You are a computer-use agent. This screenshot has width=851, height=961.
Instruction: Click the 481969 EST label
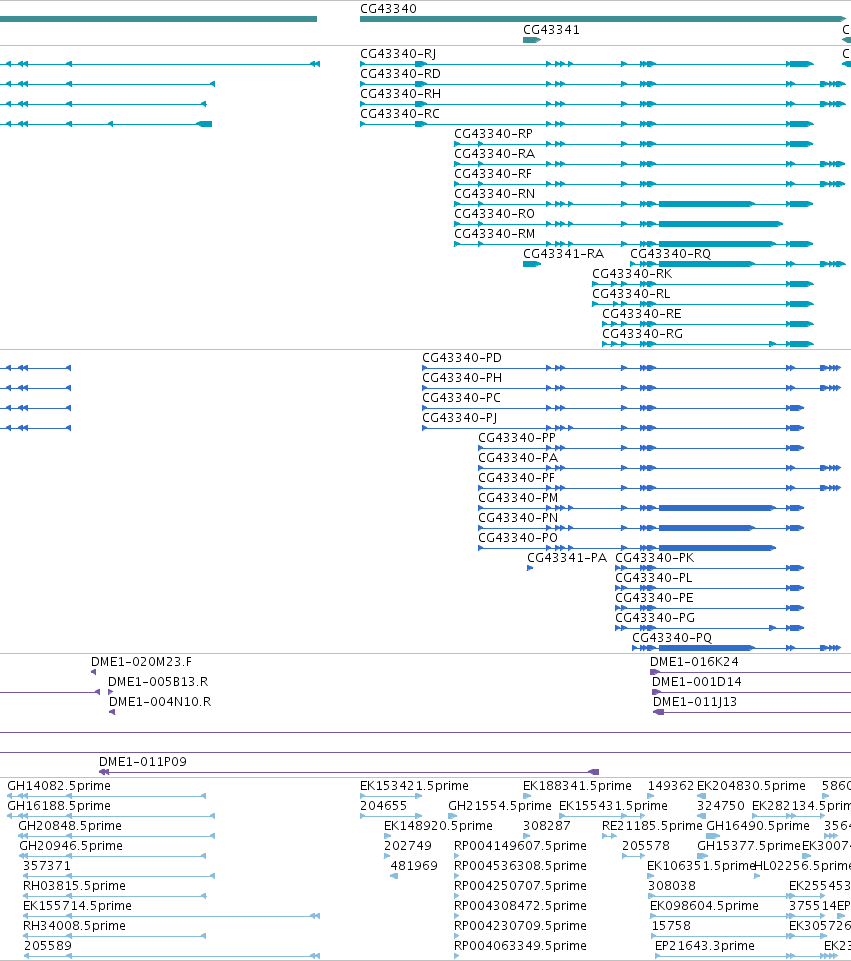[414, 866]
